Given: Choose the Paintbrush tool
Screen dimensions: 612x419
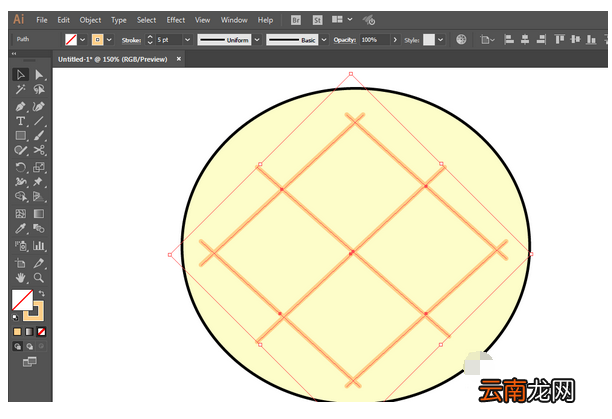Looking at the screenshot, I should (38, 136).
